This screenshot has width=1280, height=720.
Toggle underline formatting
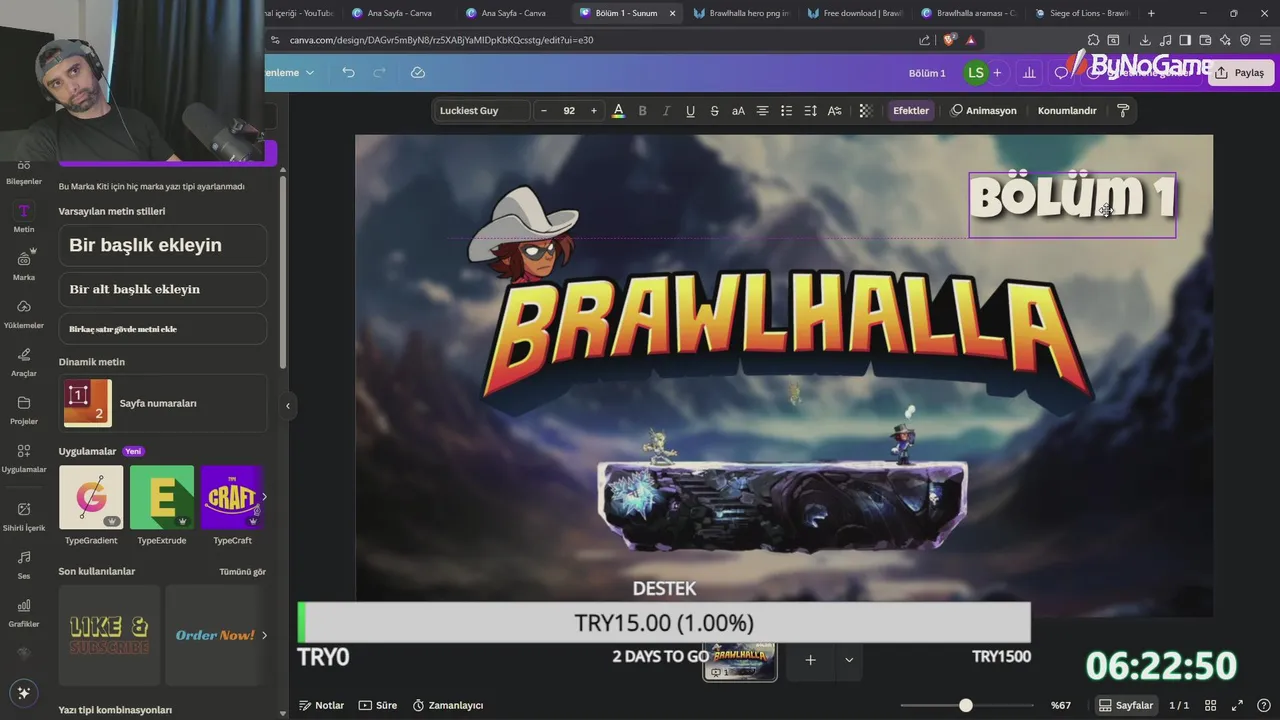[x=690, y=111]
